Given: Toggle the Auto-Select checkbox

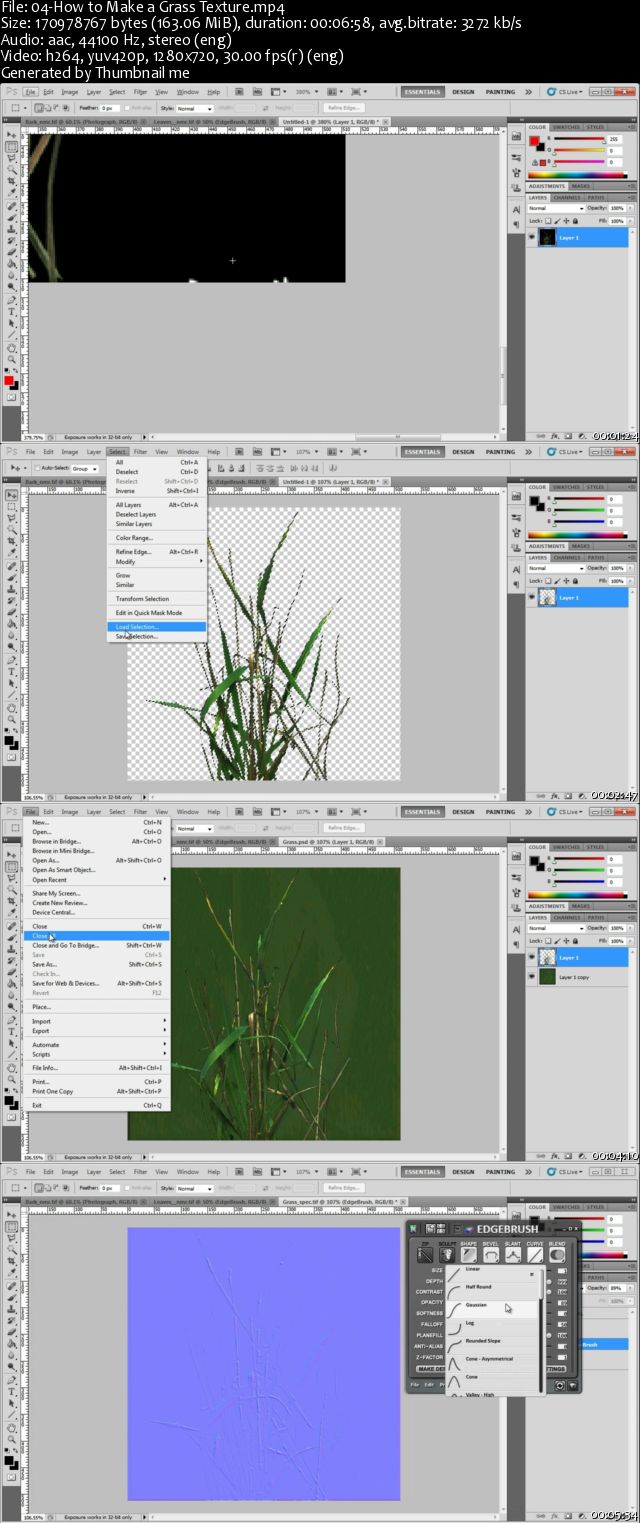Looking at the screenshot, I should coord(36,468).
